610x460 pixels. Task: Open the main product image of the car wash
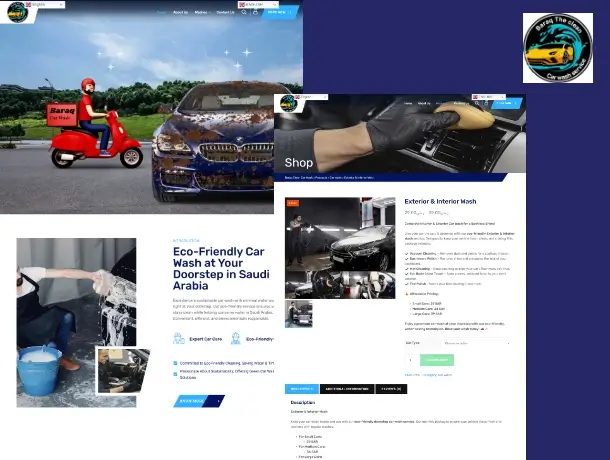340,248
